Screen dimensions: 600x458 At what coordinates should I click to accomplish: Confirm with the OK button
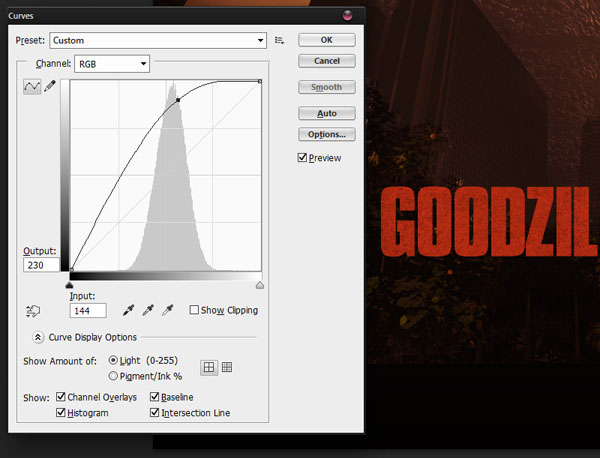327,40
